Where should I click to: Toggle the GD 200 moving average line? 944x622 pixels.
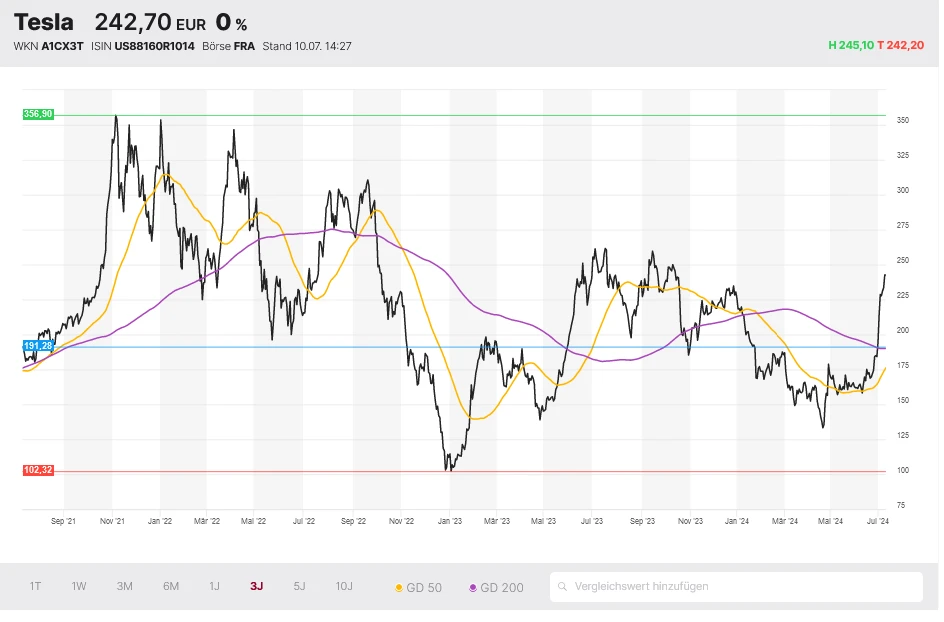coord(496,588)
